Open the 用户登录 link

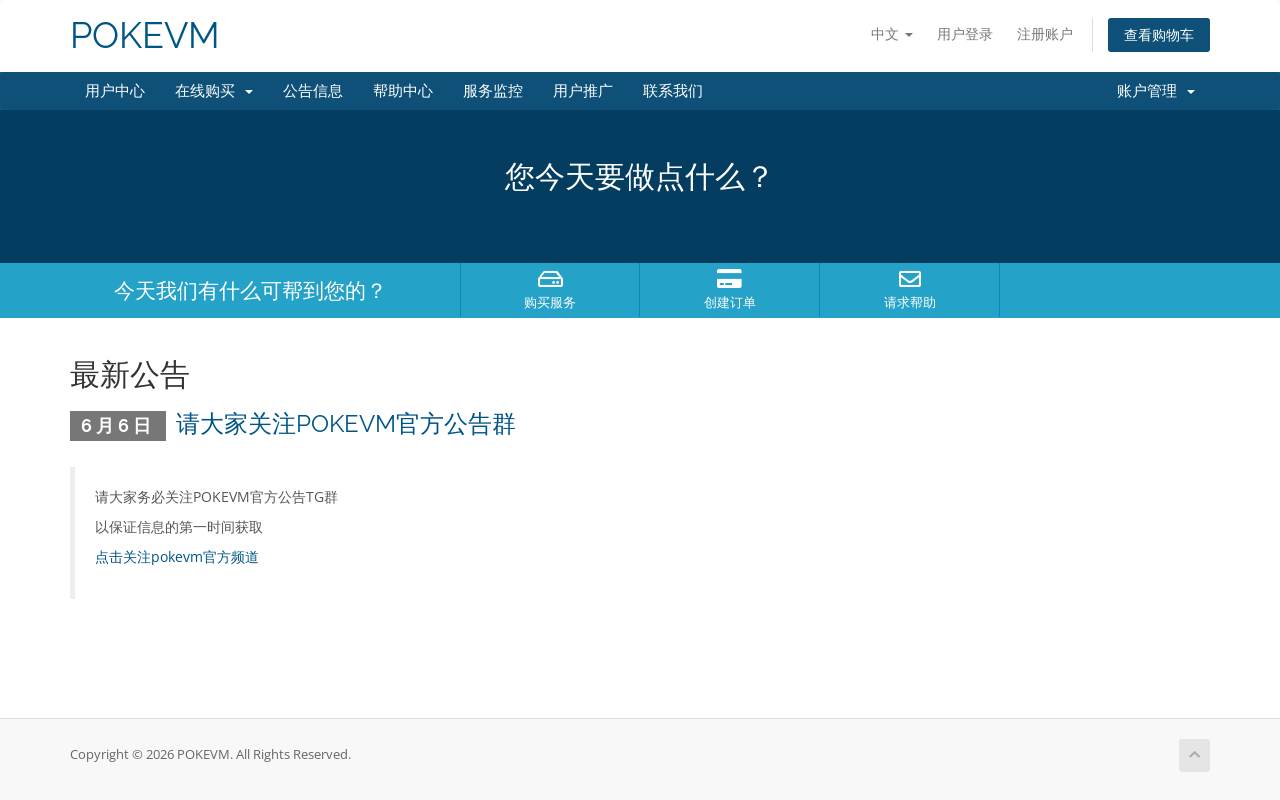[965, 34]
